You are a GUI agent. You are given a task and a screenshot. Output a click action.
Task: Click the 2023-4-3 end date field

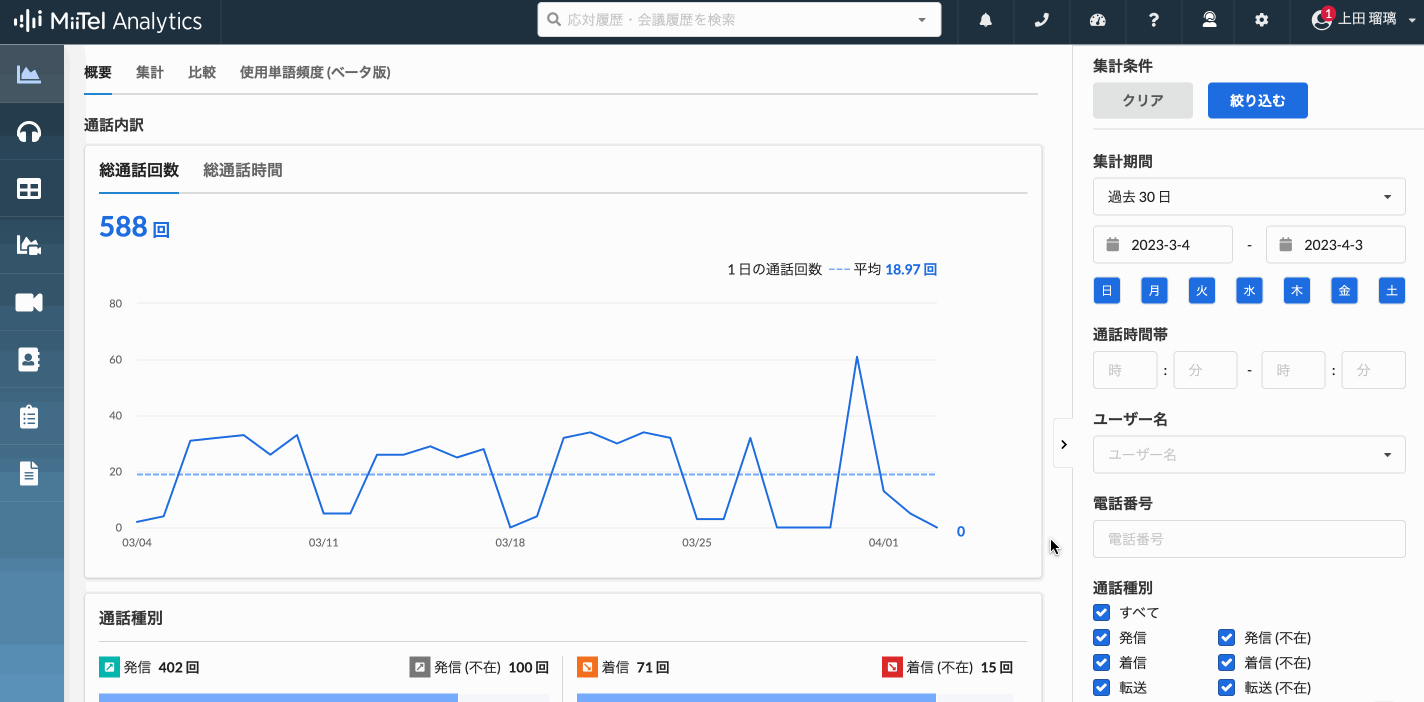(x=1336, y=245)
